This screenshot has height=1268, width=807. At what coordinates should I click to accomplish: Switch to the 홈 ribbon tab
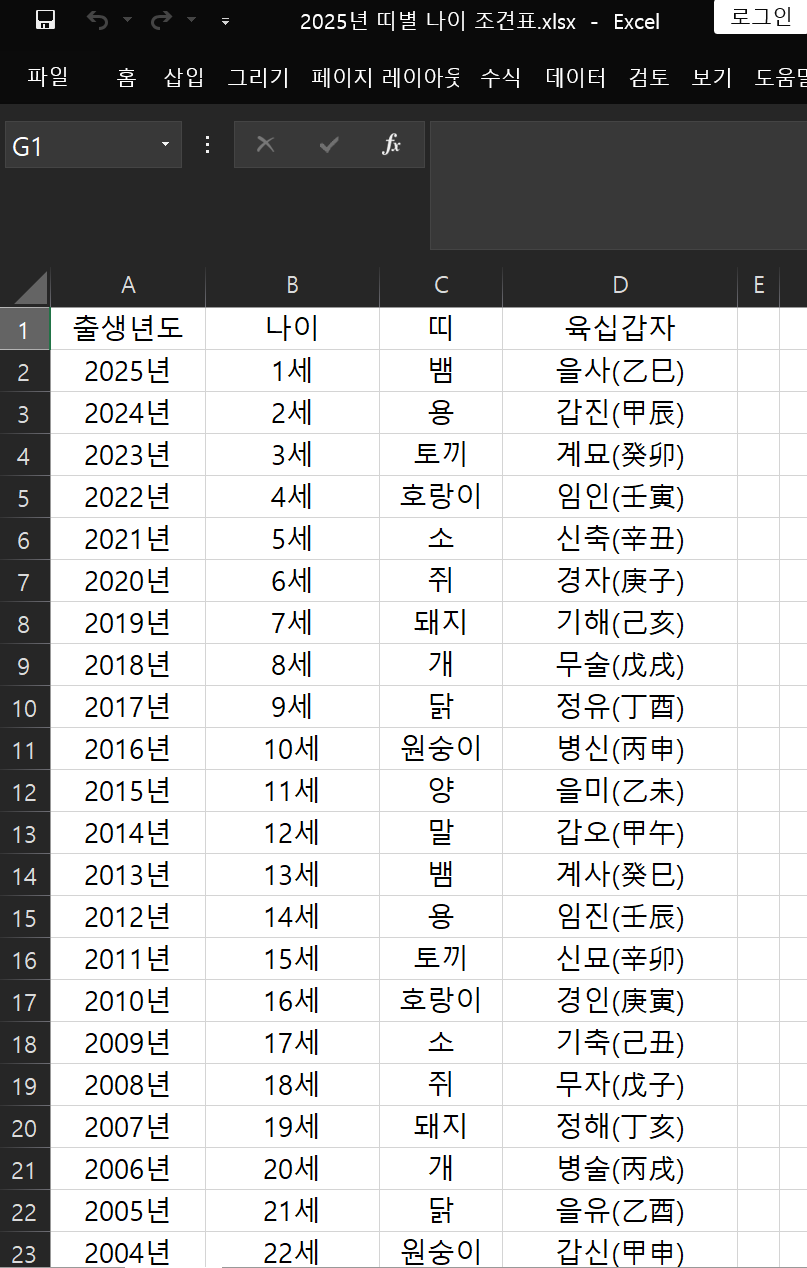coord(126,77)
